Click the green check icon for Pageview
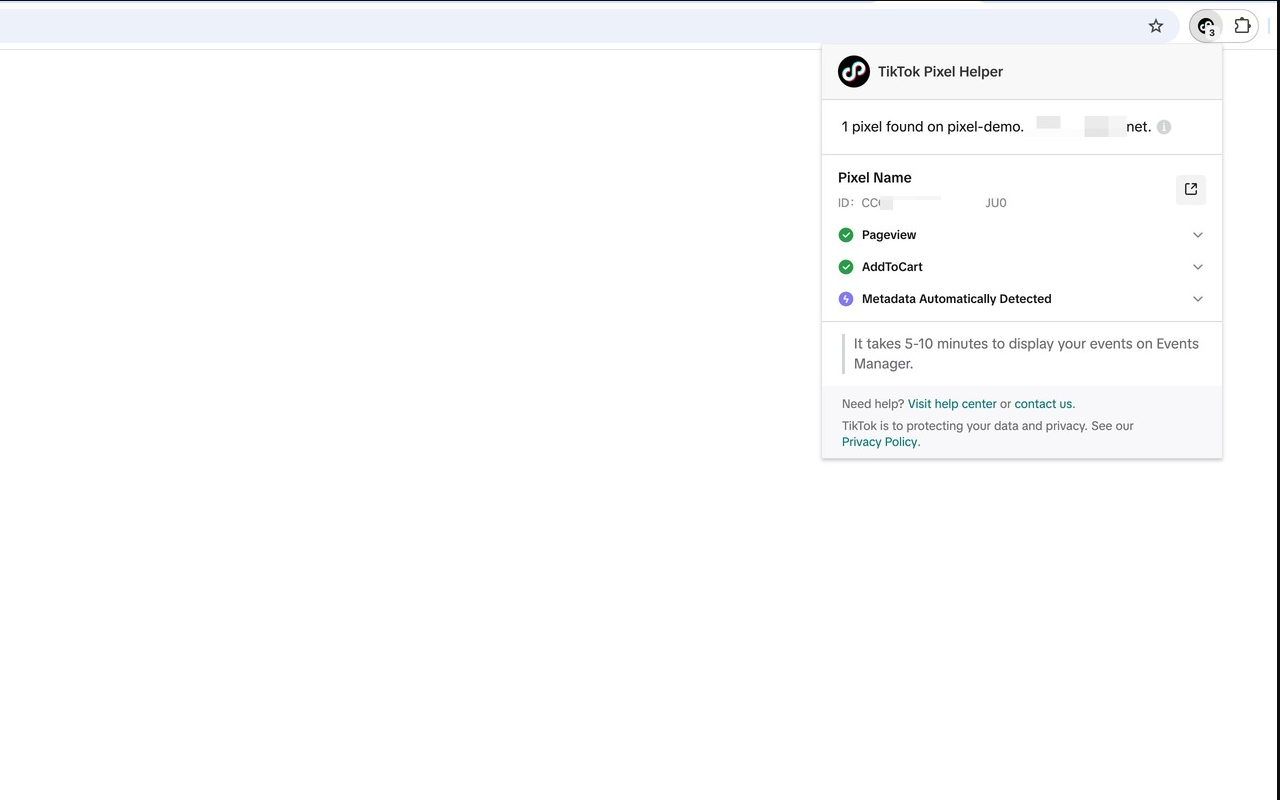The width and height of the screenshot is (1280, 800). click(846, 235)
